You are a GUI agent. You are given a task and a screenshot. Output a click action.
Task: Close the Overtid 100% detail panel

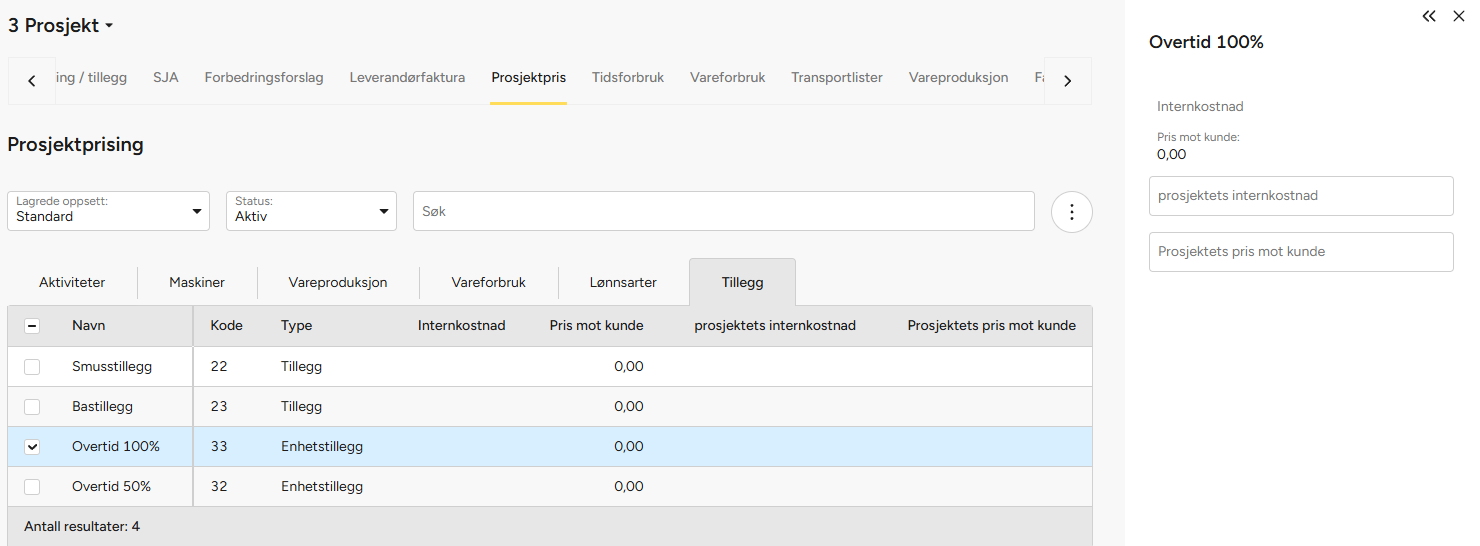tap(1458, 17)
